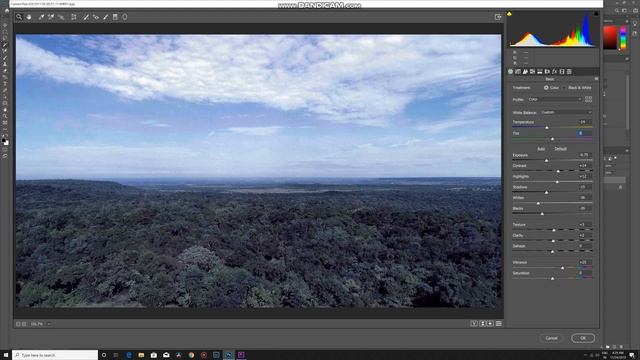Click the Highlights slider handle
Viewport: 640px width, 360px height.
[x=557, y=182]
